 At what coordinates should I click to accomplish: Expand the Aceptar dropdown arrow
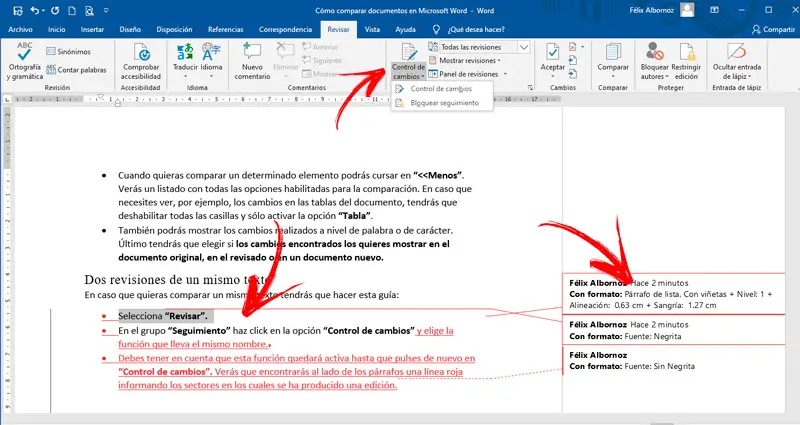(553, 77)
